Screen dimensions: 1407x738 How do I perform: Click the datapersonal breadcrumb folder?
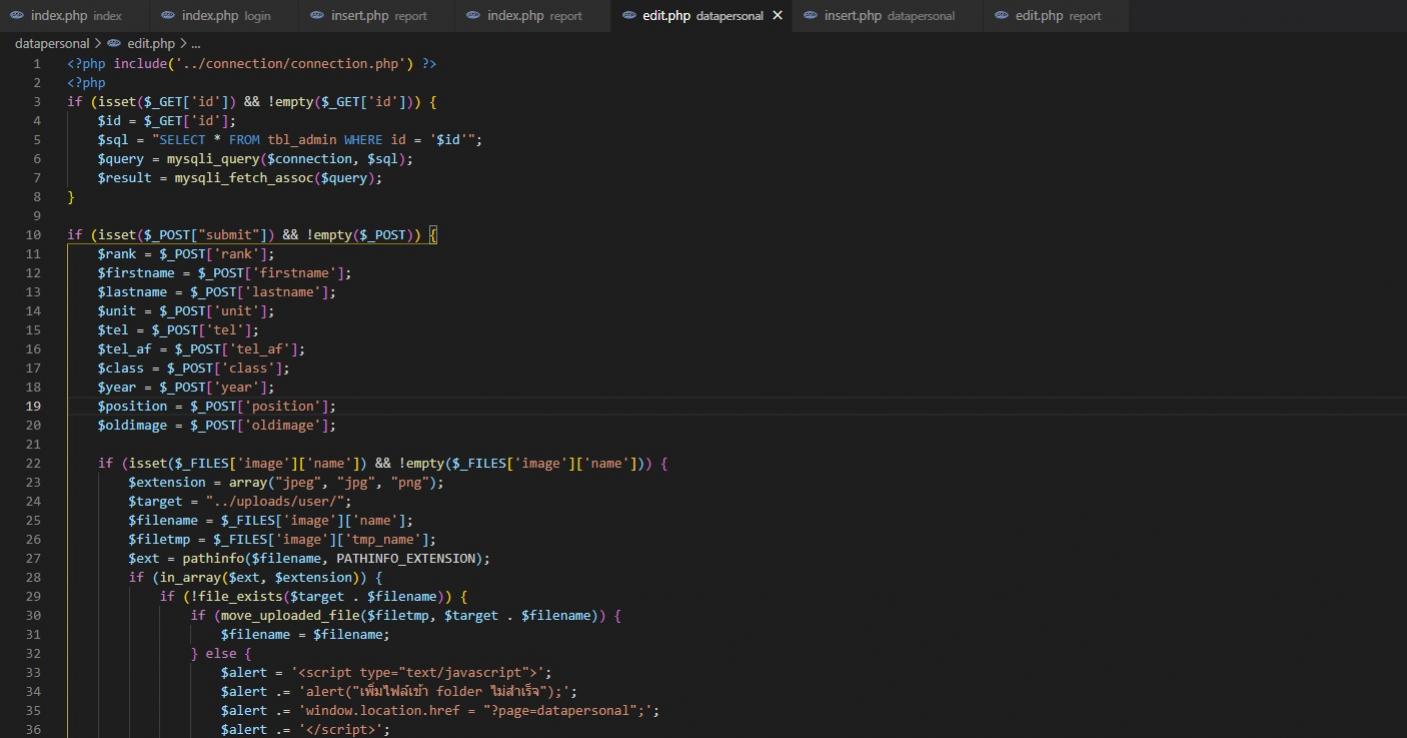(x=52, y=44)
